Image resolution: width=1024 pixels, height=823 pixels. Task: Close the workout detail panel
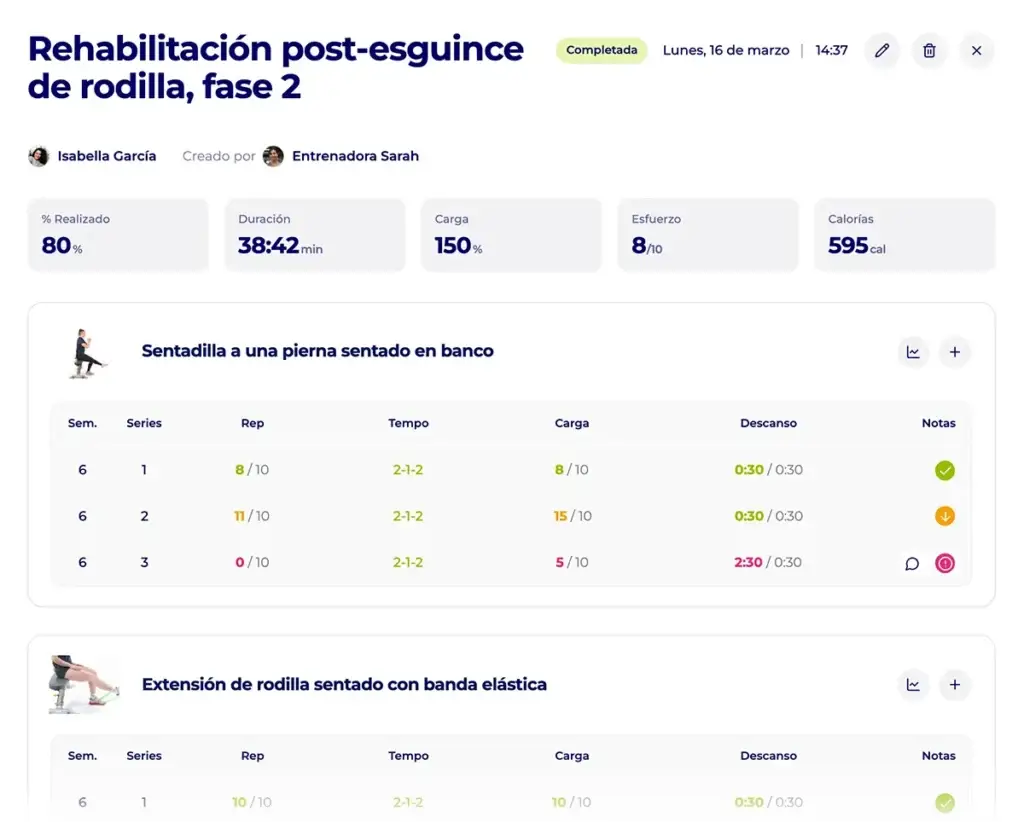tap(976, 50)
